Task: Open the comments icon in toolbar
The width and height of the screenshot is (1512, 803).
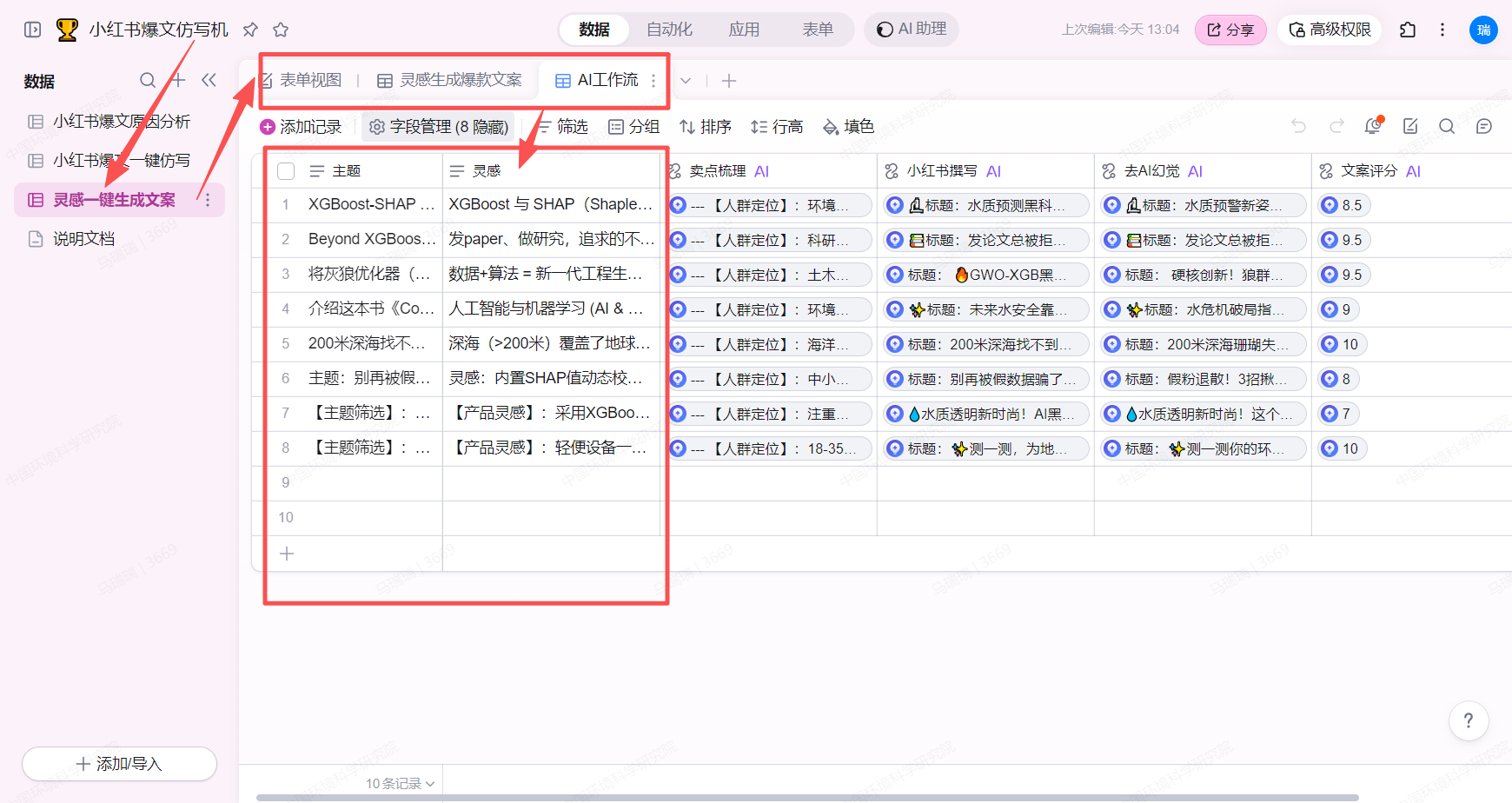Action: (1484, 127)
